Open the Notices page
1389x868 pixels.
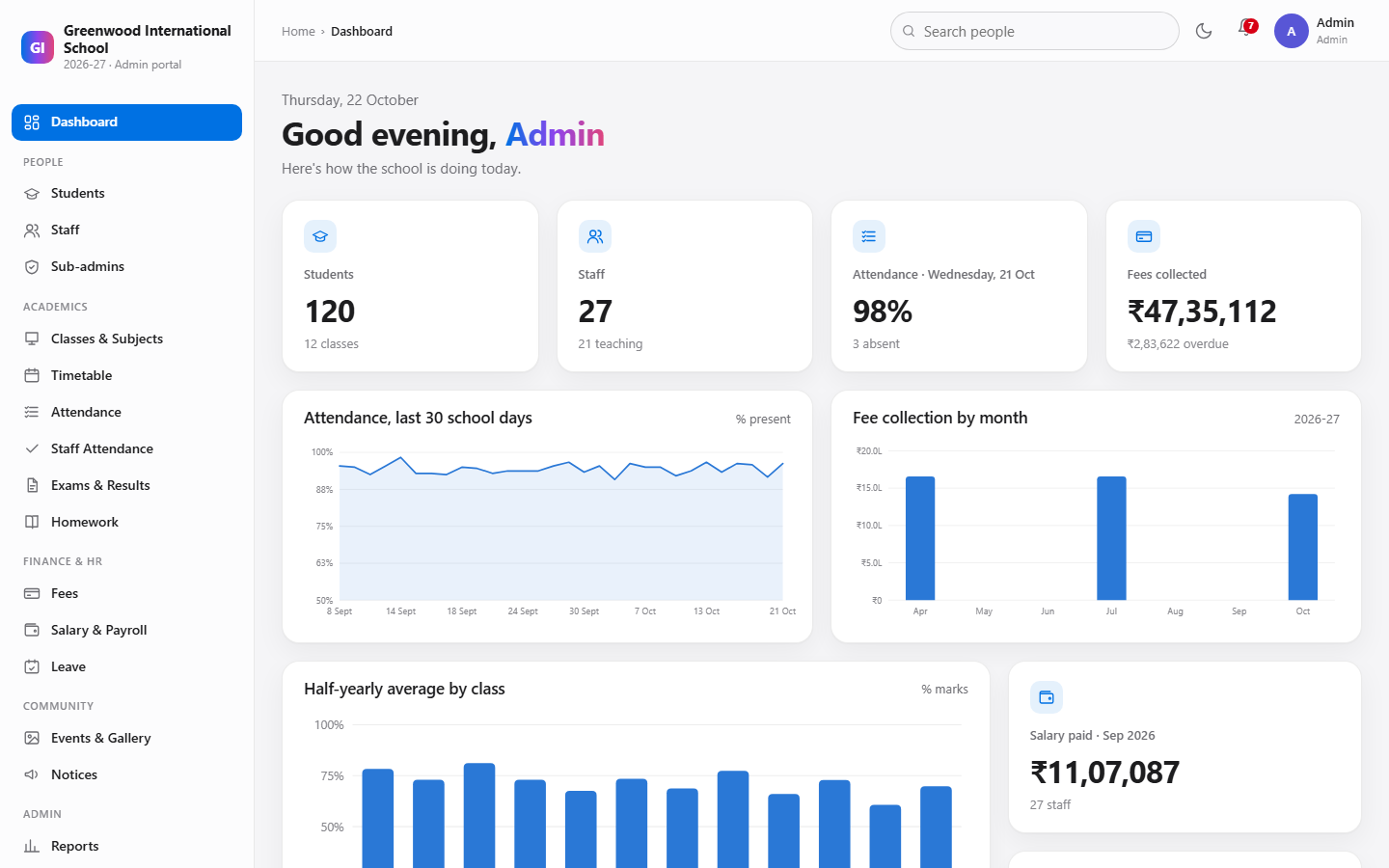(126, 775)
